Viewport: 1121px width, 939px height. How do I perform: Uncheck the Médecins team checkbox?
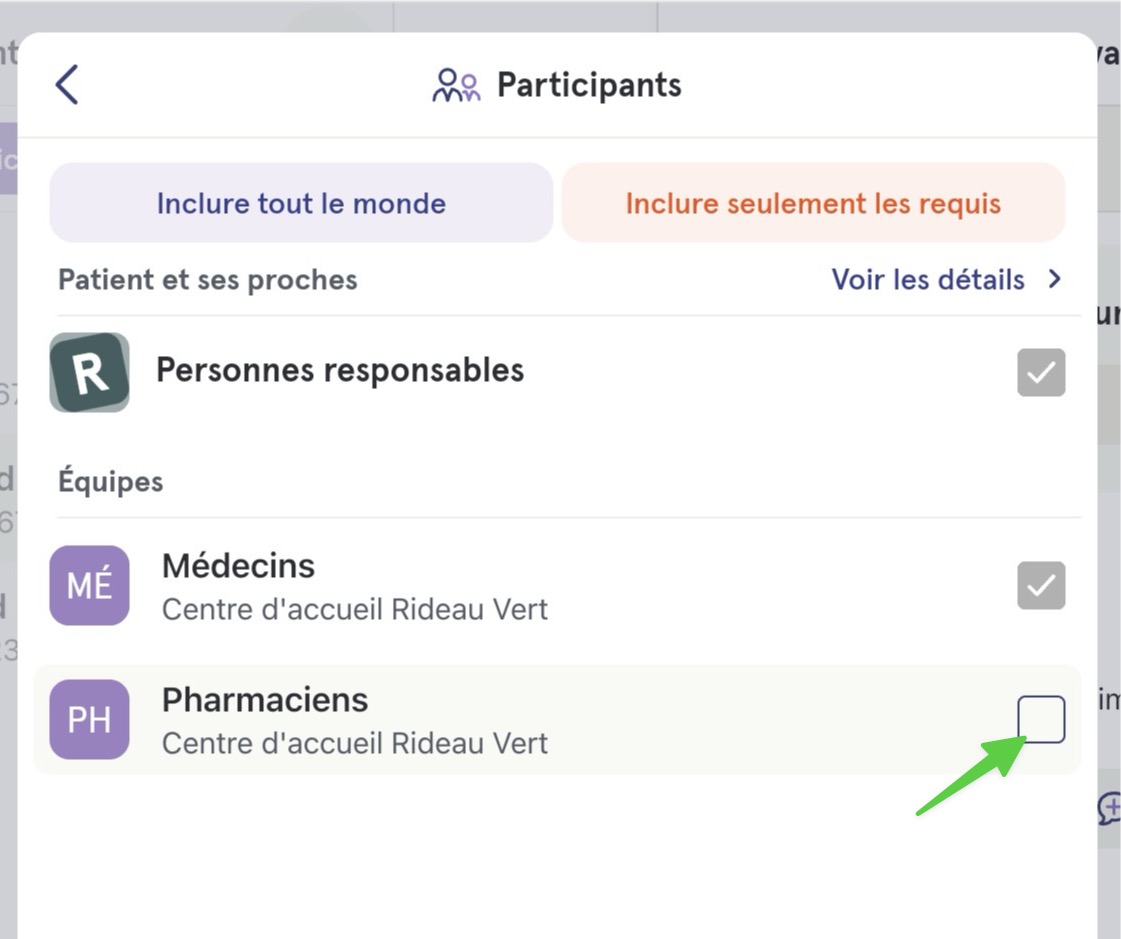click(1041, 585)
